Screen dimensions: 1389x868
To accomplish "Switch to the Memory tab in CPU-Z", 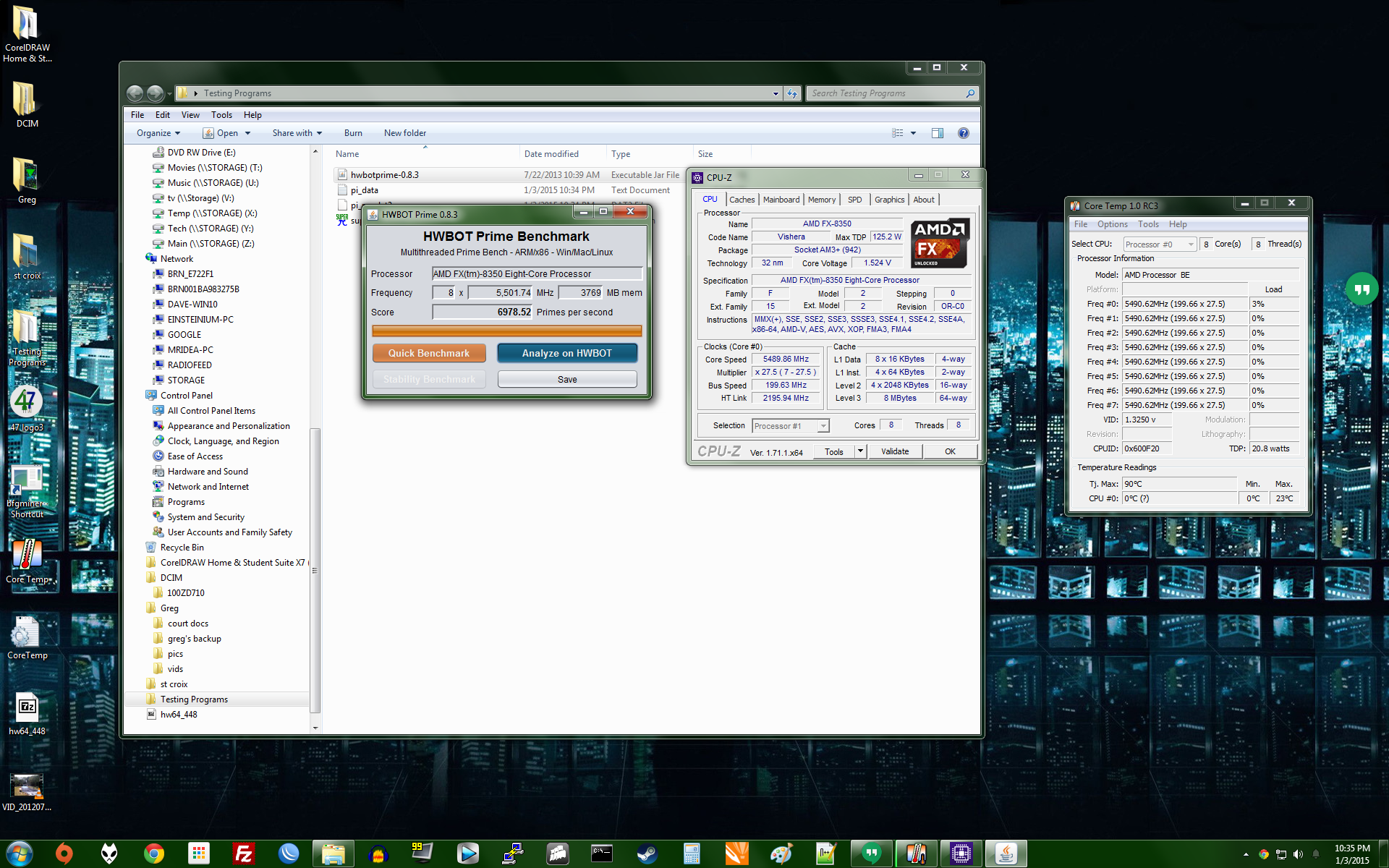I will coord(822,200).
